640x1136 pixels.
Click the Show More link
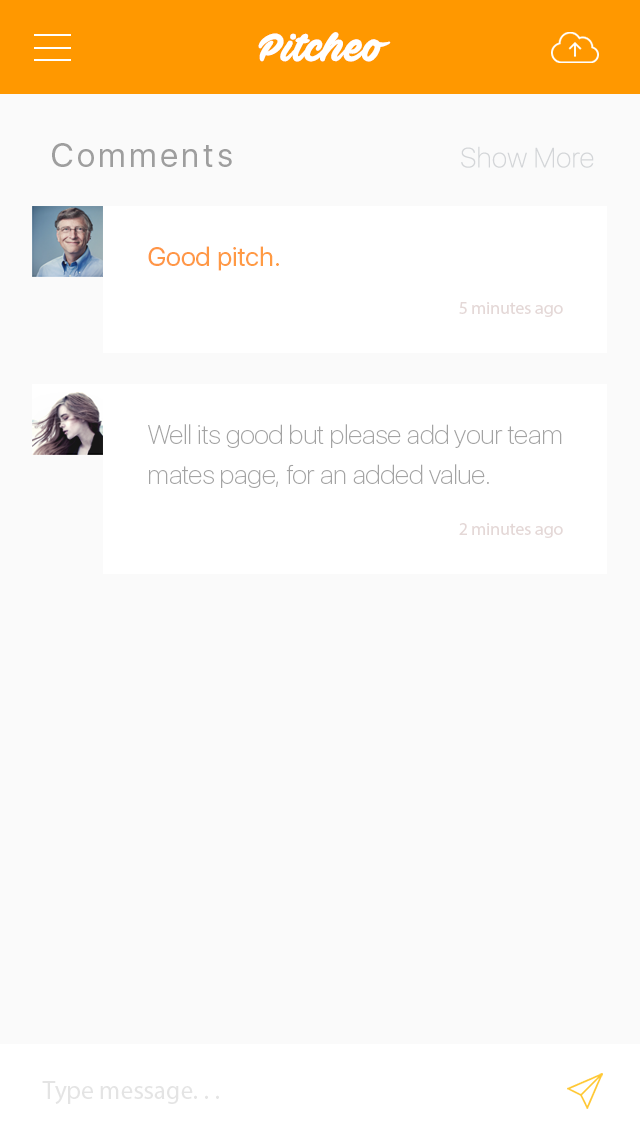click(527, 158)
